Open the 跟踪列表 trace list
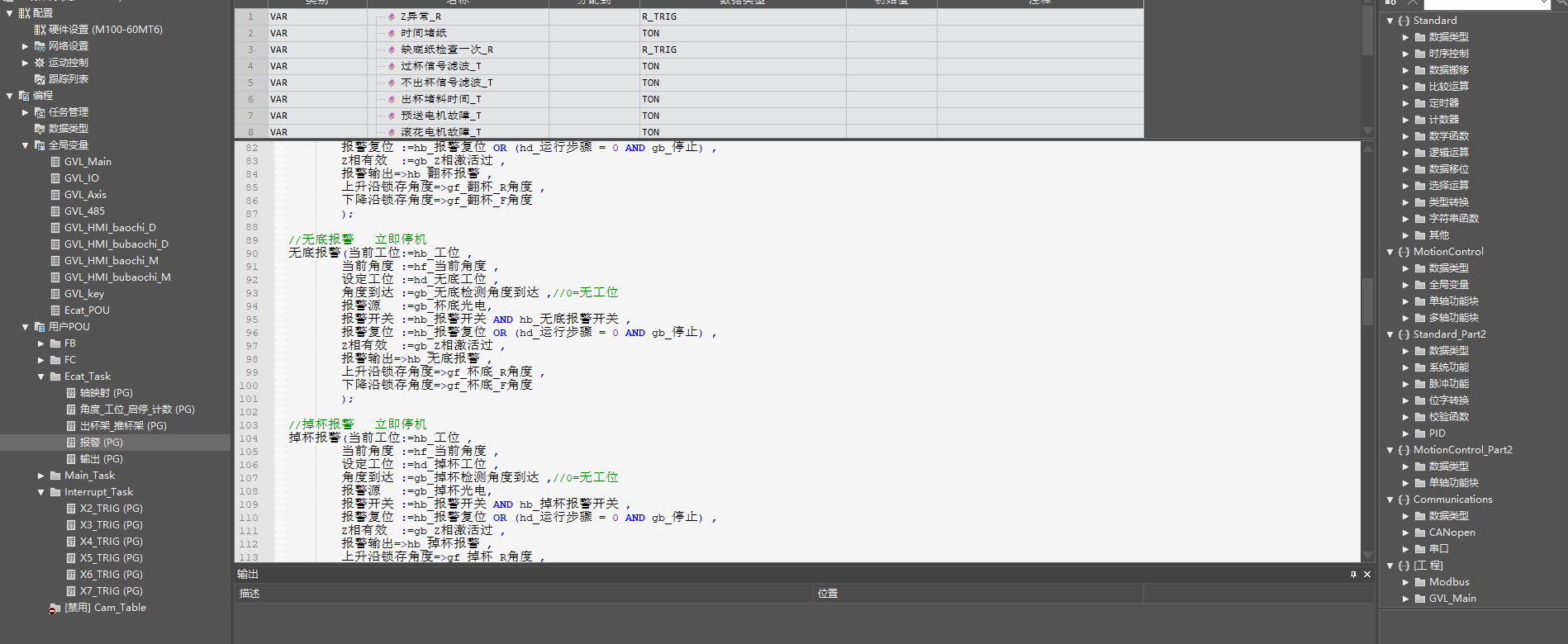This screenshot has width=1568, height=644. click(68, 79)
